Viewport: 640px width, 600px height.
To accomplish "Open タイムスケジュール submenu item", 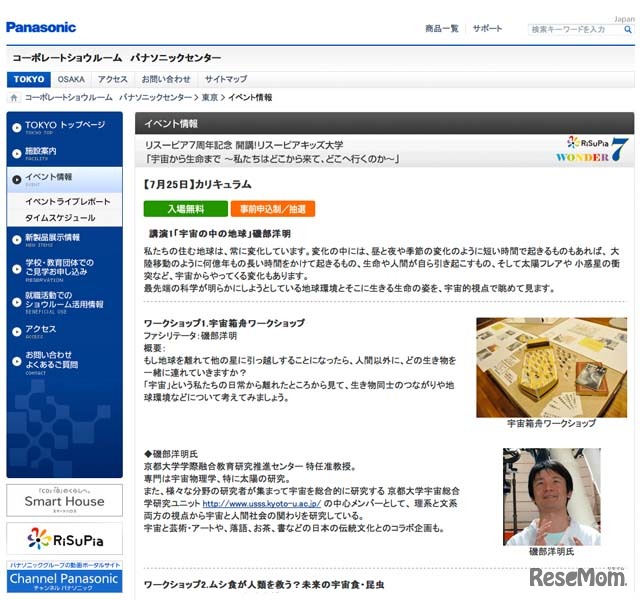I will click(x=60, y=218).
